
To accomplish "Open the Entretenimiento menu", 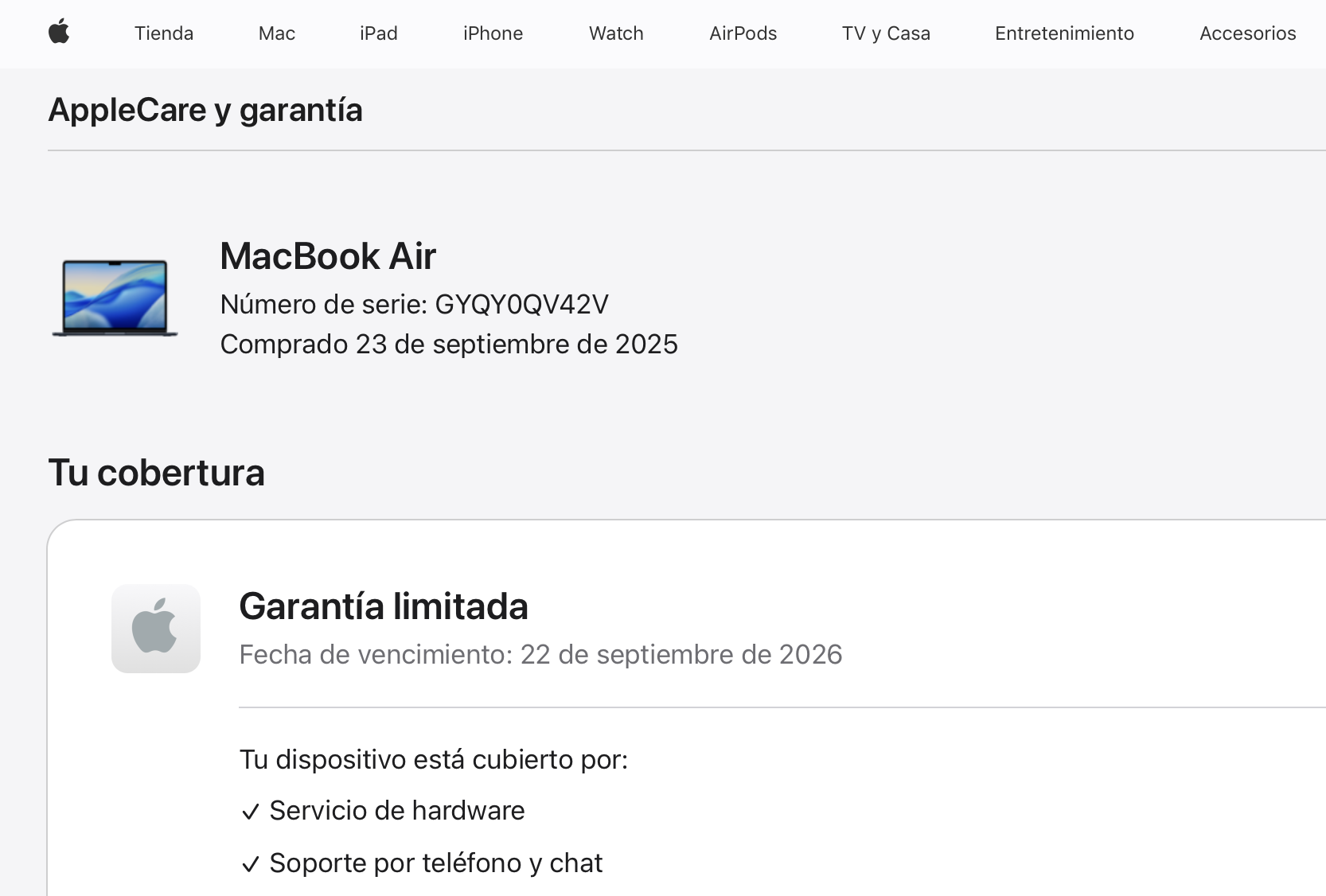I will coord(1064,33).
